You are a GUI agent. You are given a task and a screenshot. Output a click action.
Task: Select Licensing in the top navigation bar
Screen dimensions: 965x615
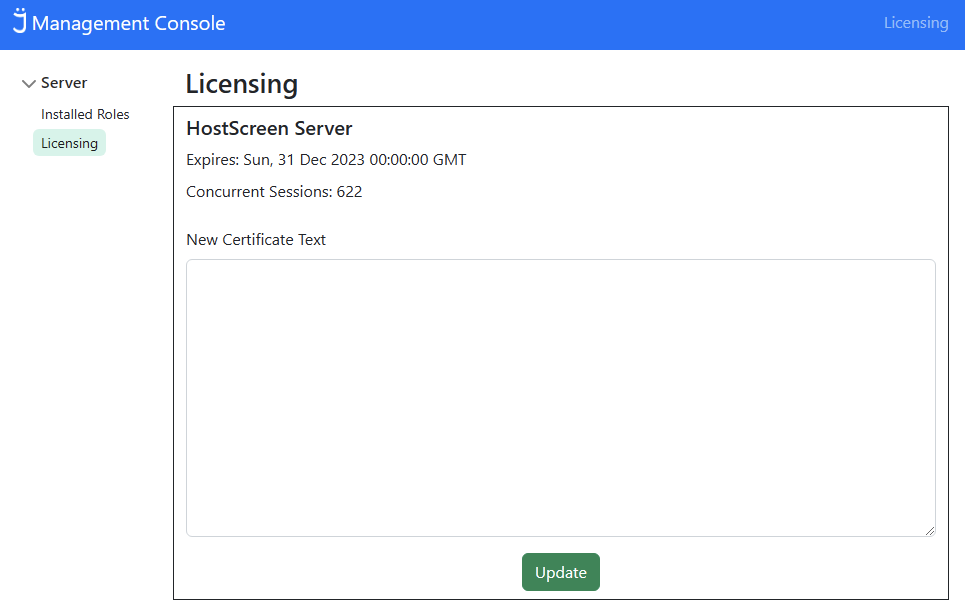click(916, 22)
